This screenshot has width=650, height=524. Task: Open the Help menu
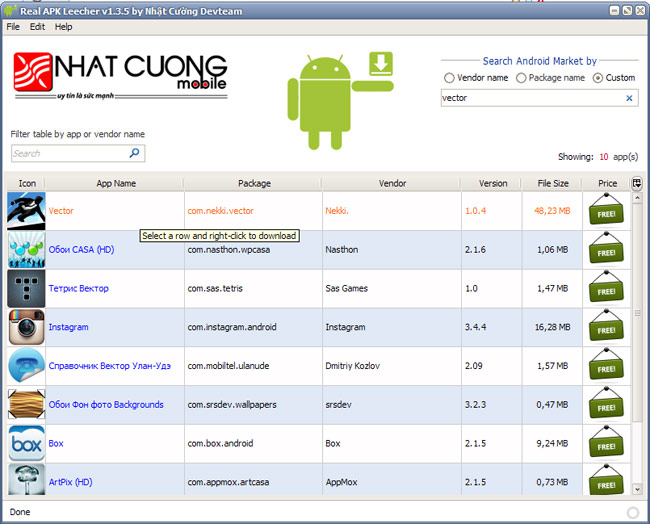[x=64, y=27]
